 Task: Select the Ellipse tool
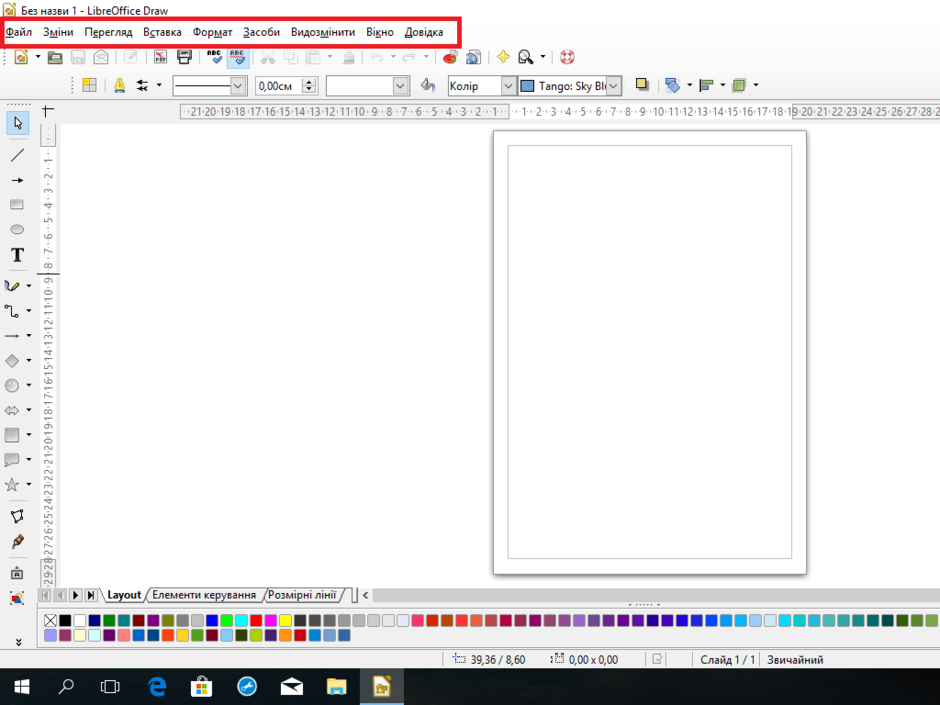pyautogui.click(x=17, y=229)
